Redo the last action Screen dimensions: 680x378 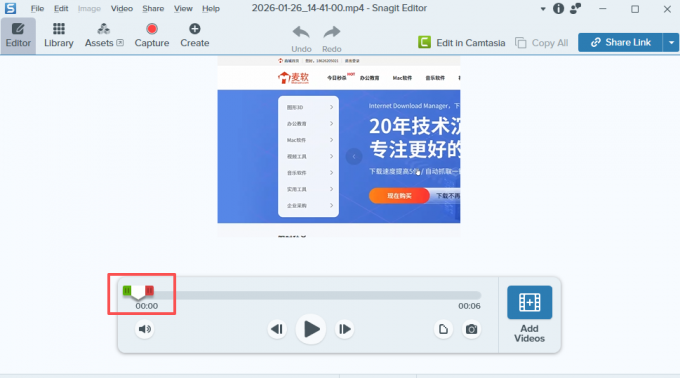(x=332, y=39)
